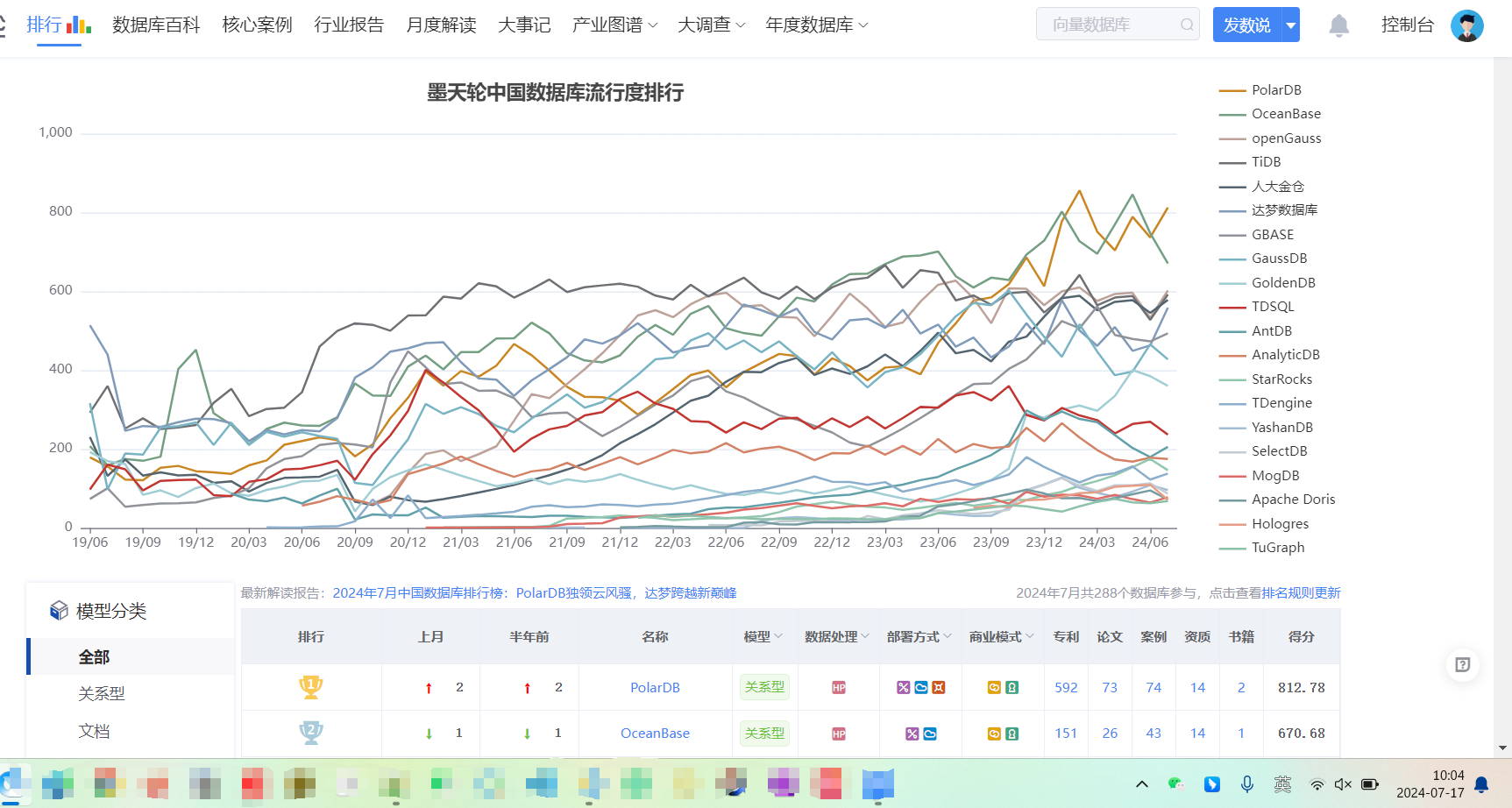Toggle the 达梦数据库 legend entry
Viewport: 1512px width, 808px height.
[x=1268, y=210]
